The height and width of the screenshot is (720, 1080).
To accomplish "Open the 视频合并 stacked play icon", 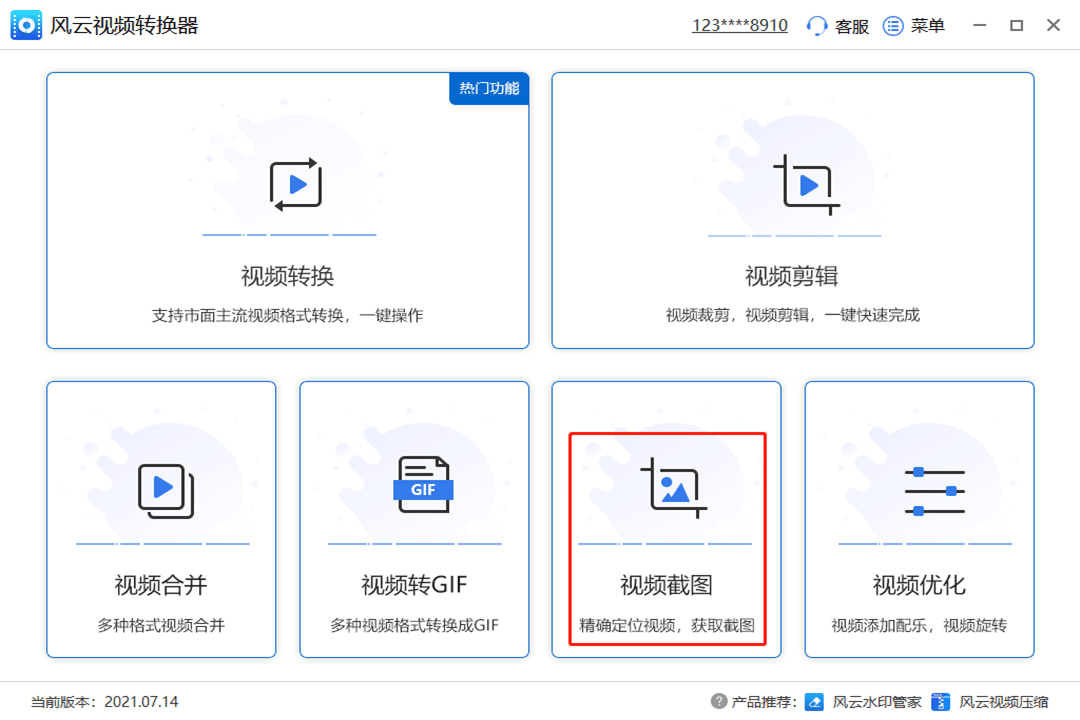I will 166,491.
